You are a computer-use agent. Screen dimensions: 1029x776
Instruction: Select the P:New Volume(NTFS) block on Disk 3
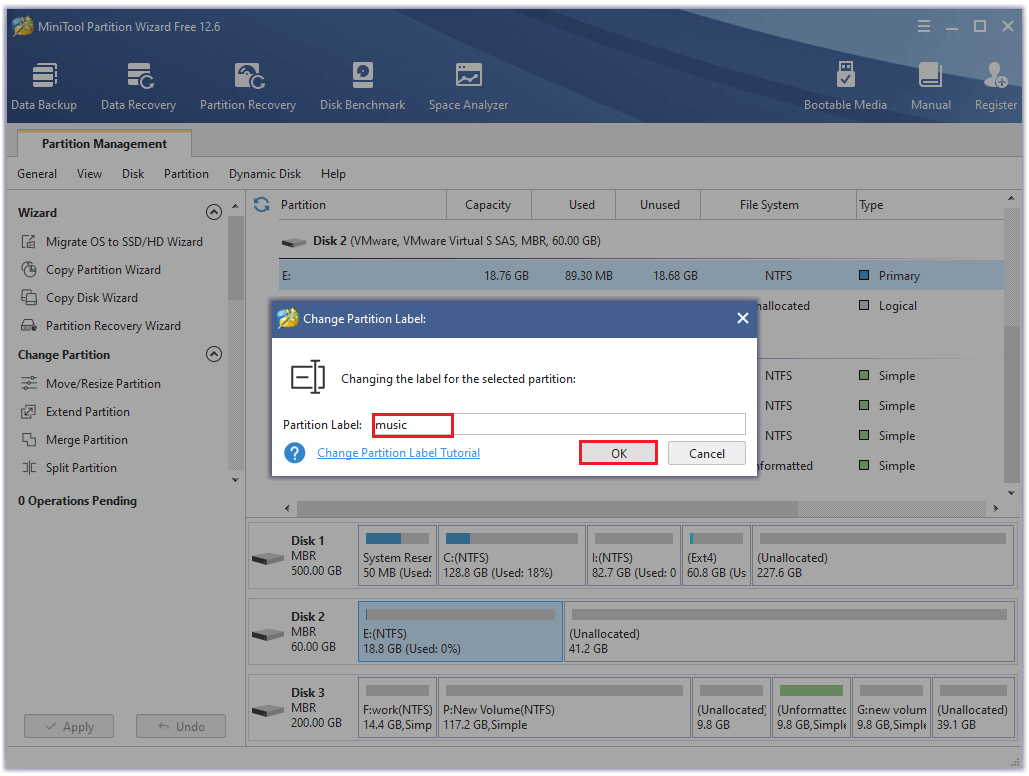coord(564,708)
